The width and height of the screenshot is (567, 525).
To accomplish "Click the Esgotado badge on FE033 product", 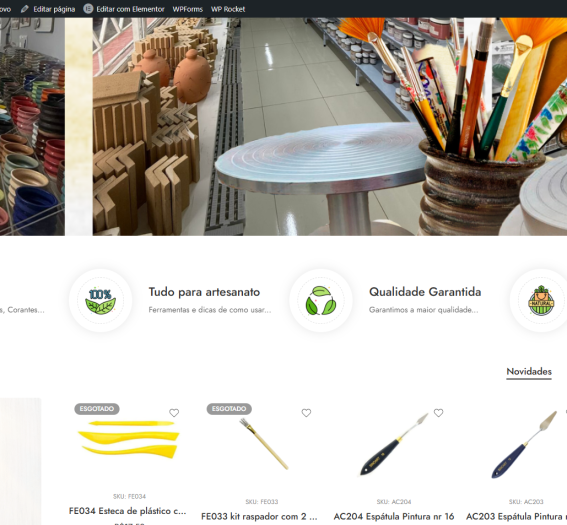I will click(229, 409).
